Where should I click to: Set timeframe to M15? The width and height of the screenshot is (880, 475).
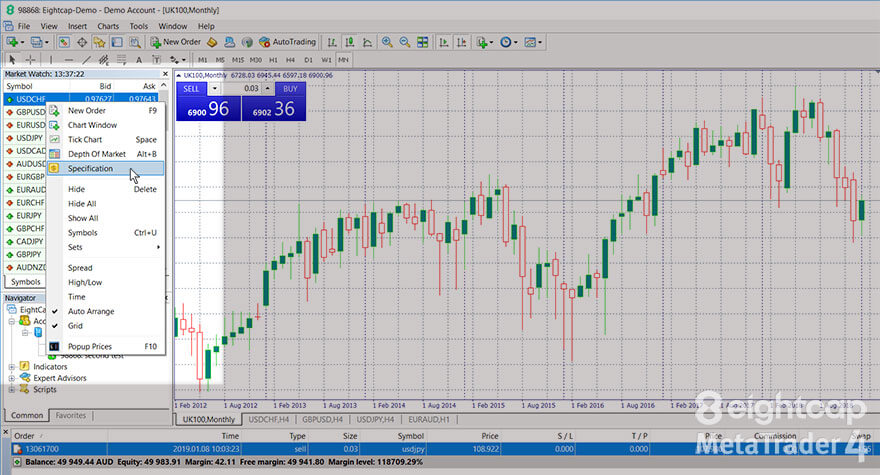pos(238,60)
